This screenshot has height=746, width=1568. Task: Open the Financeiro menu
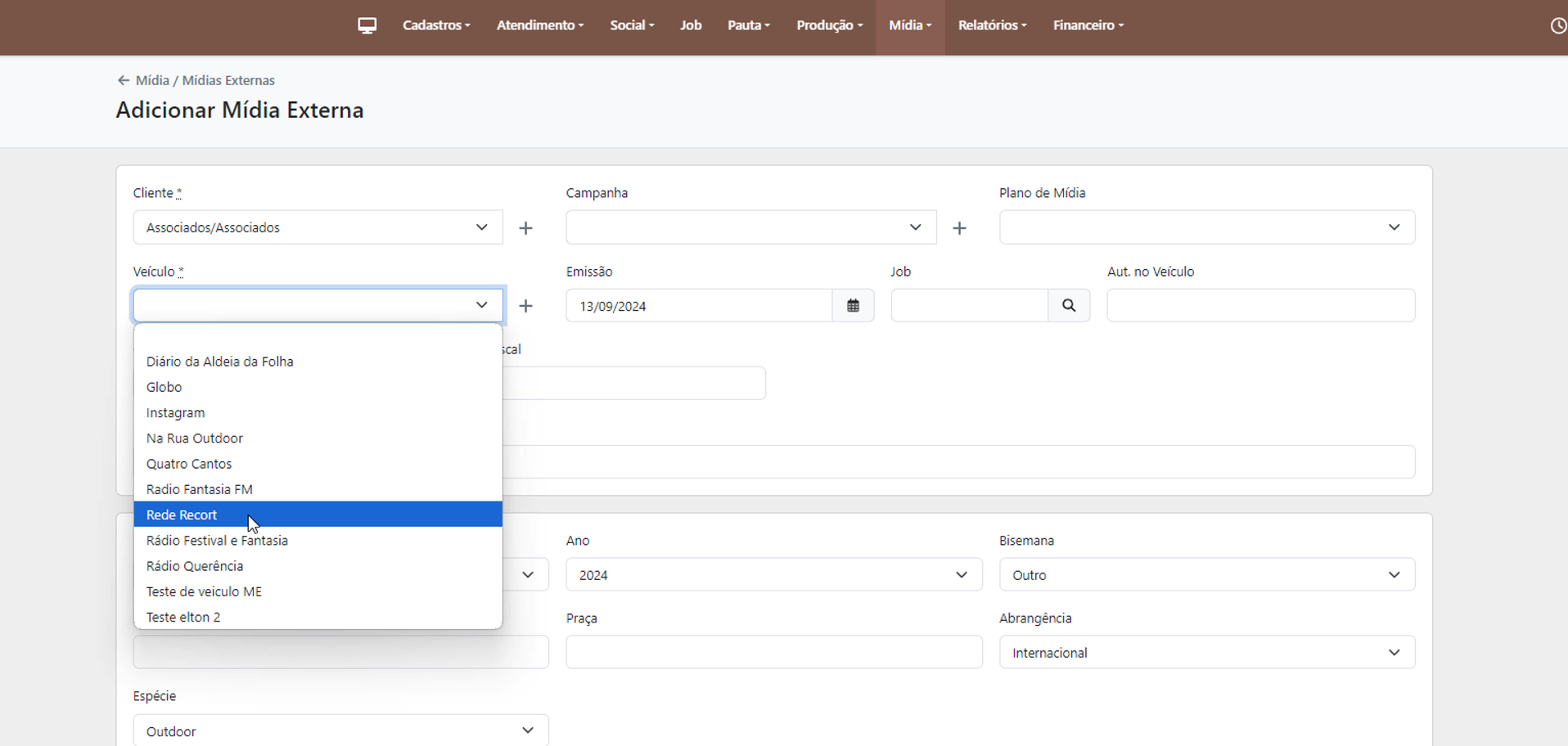click(x=1088, y=25)
